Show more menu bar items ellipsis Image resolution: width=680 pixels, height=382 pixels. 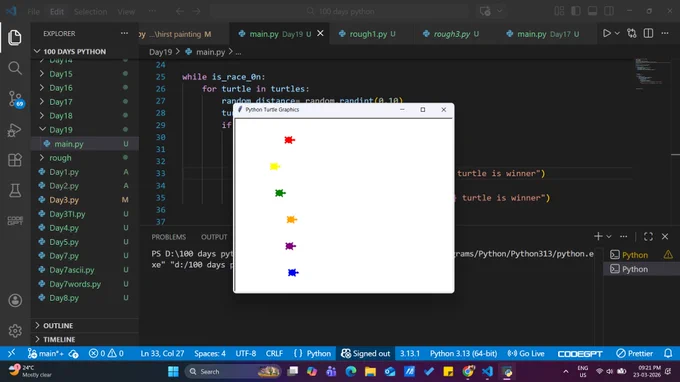click(152, 11)
